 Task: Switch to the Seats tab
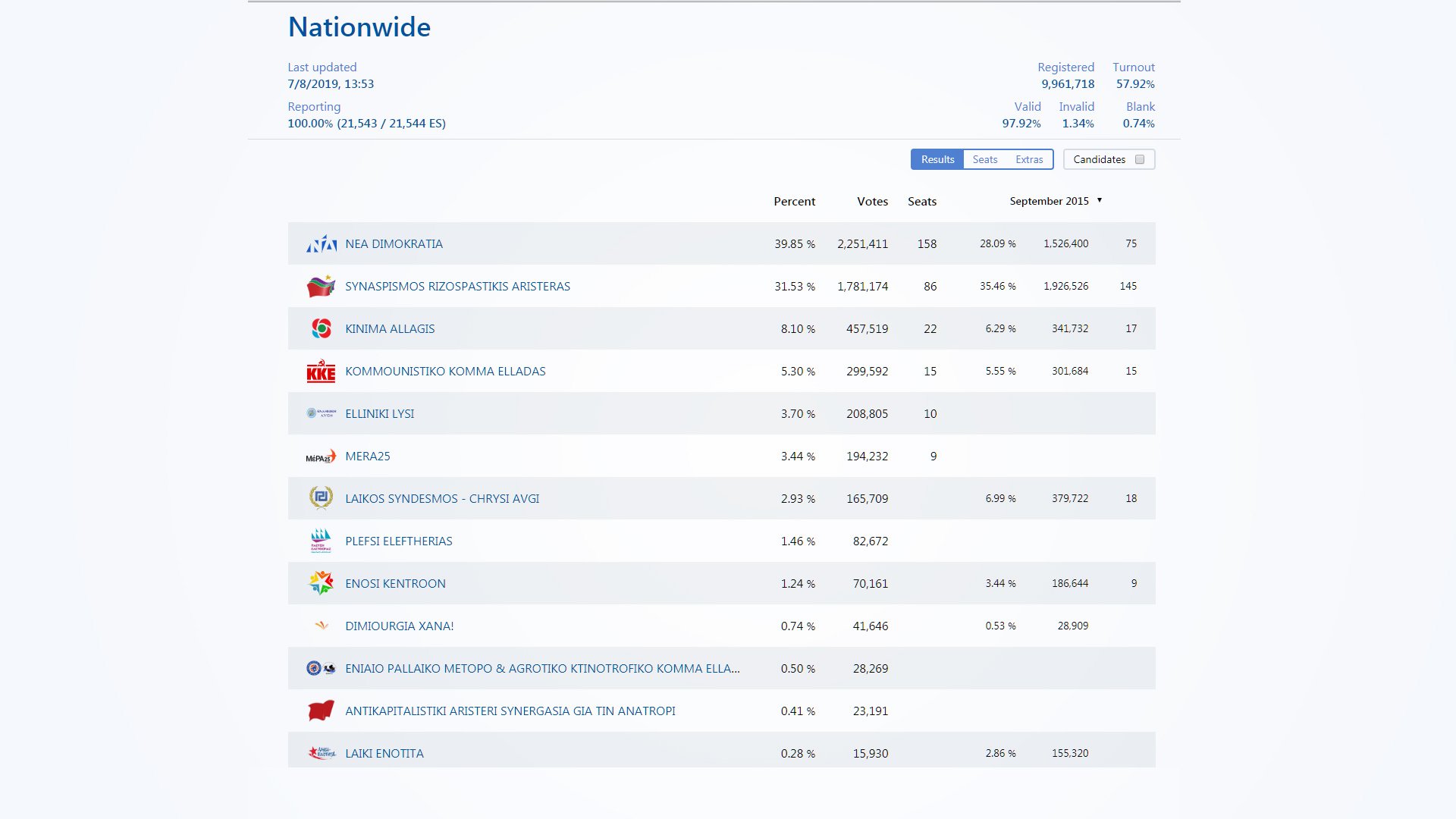[x=984, y=159]
